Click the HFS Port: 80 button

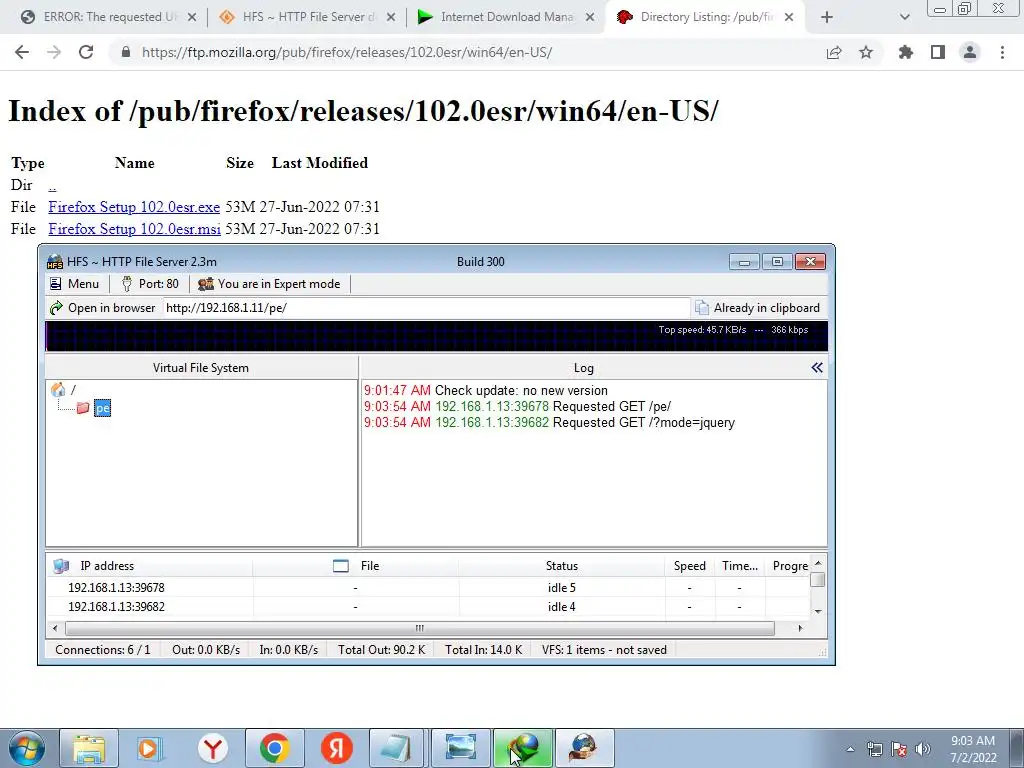150,283
